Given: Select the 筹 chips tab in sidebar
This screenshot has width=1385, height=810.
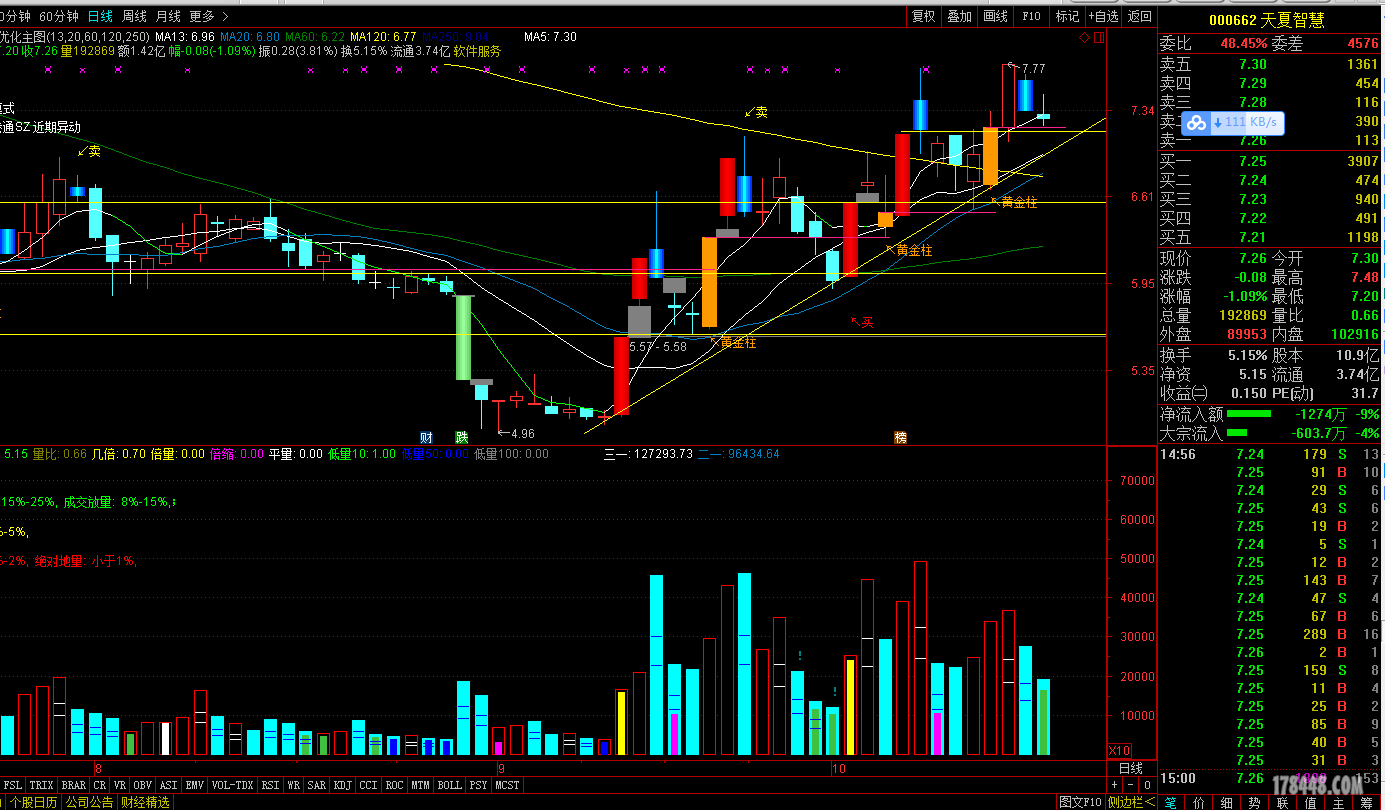Looking at the screenshot, I should click(1366, 802).
